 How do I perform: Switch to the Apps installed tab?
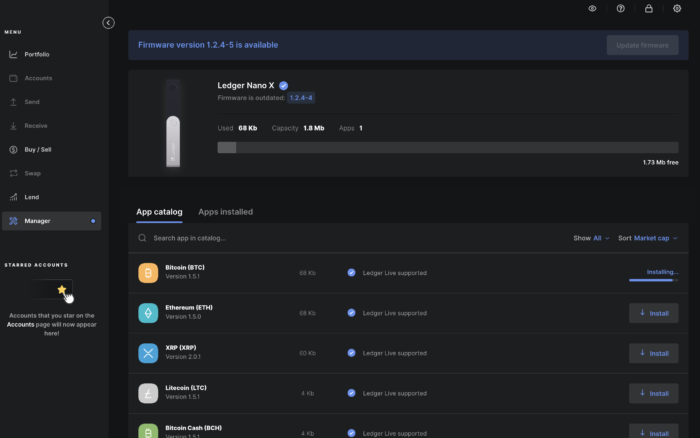pos(225,212)
